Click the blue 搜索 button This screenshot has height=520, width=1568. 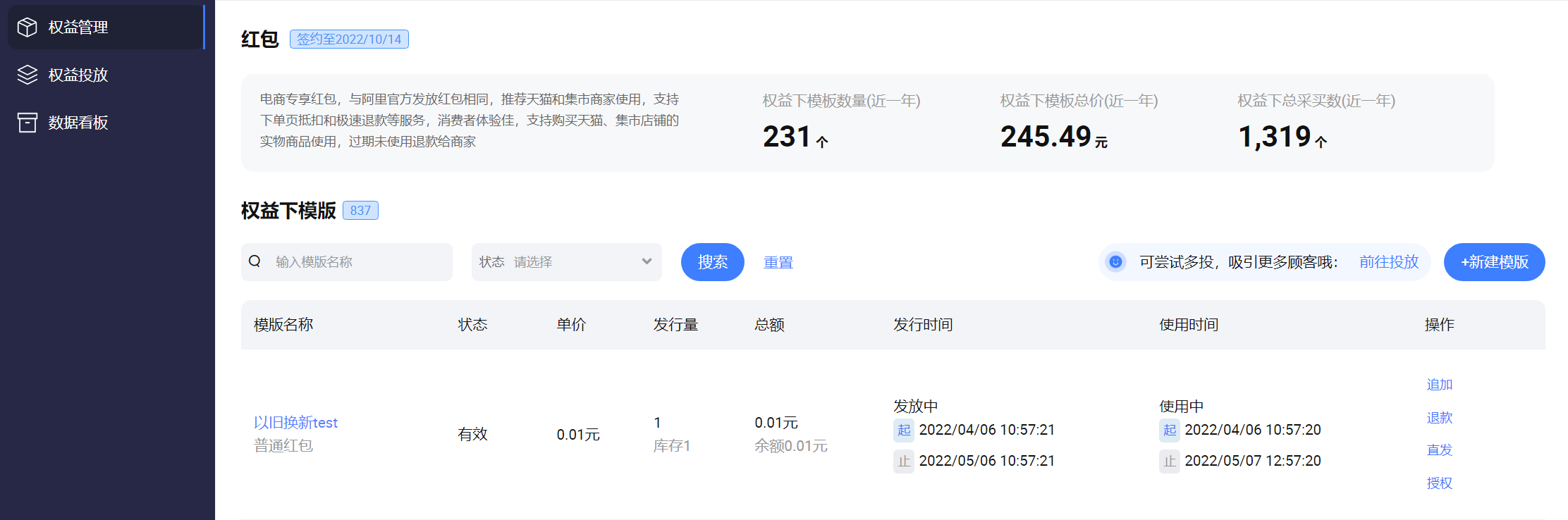click(713, 262)
